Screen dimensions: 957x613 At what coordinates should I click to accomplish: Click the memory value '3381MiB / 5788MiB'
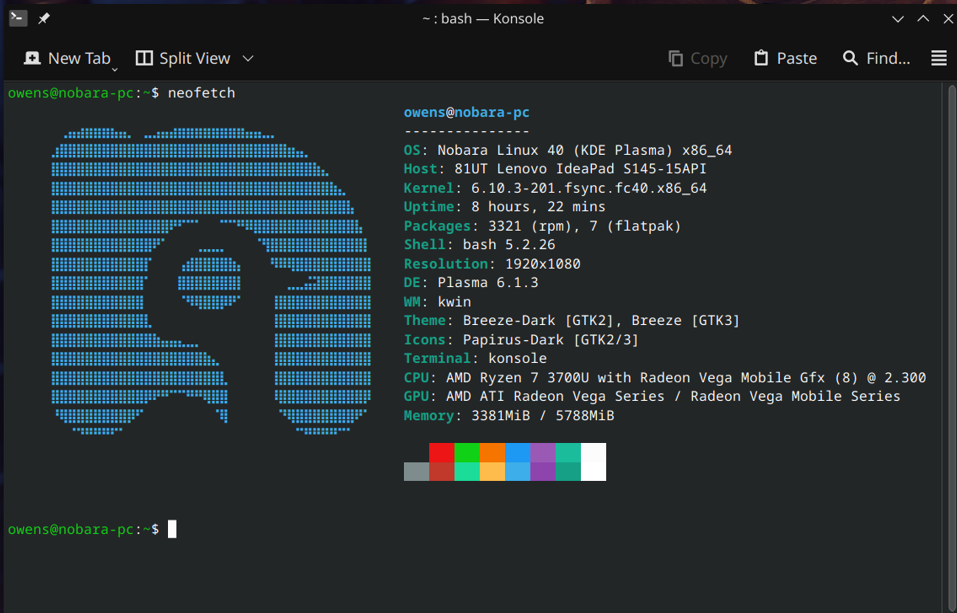pos(543,416)
